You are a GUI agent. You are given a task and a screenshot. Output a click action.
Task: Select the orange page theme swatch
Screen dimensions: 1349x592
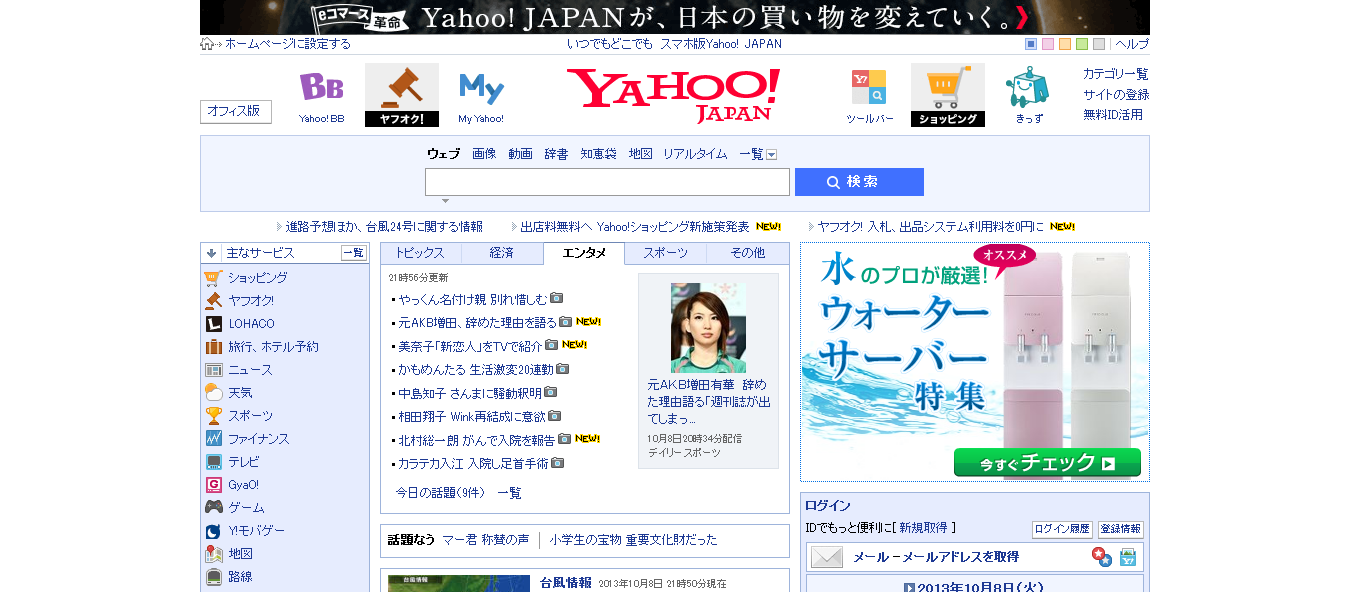coord(1065,44)
